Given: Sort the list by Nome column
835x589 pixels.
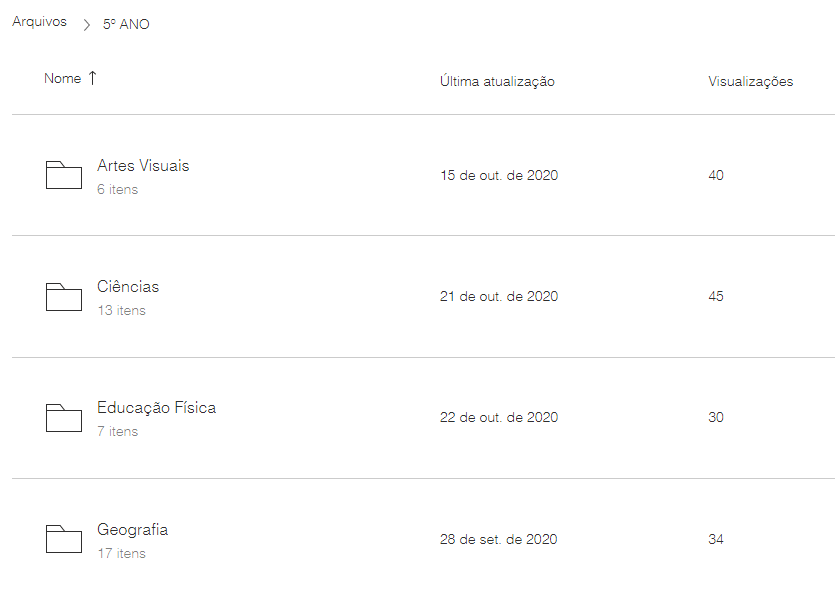Looking at the screenshot, I should (x=62, y=79).
